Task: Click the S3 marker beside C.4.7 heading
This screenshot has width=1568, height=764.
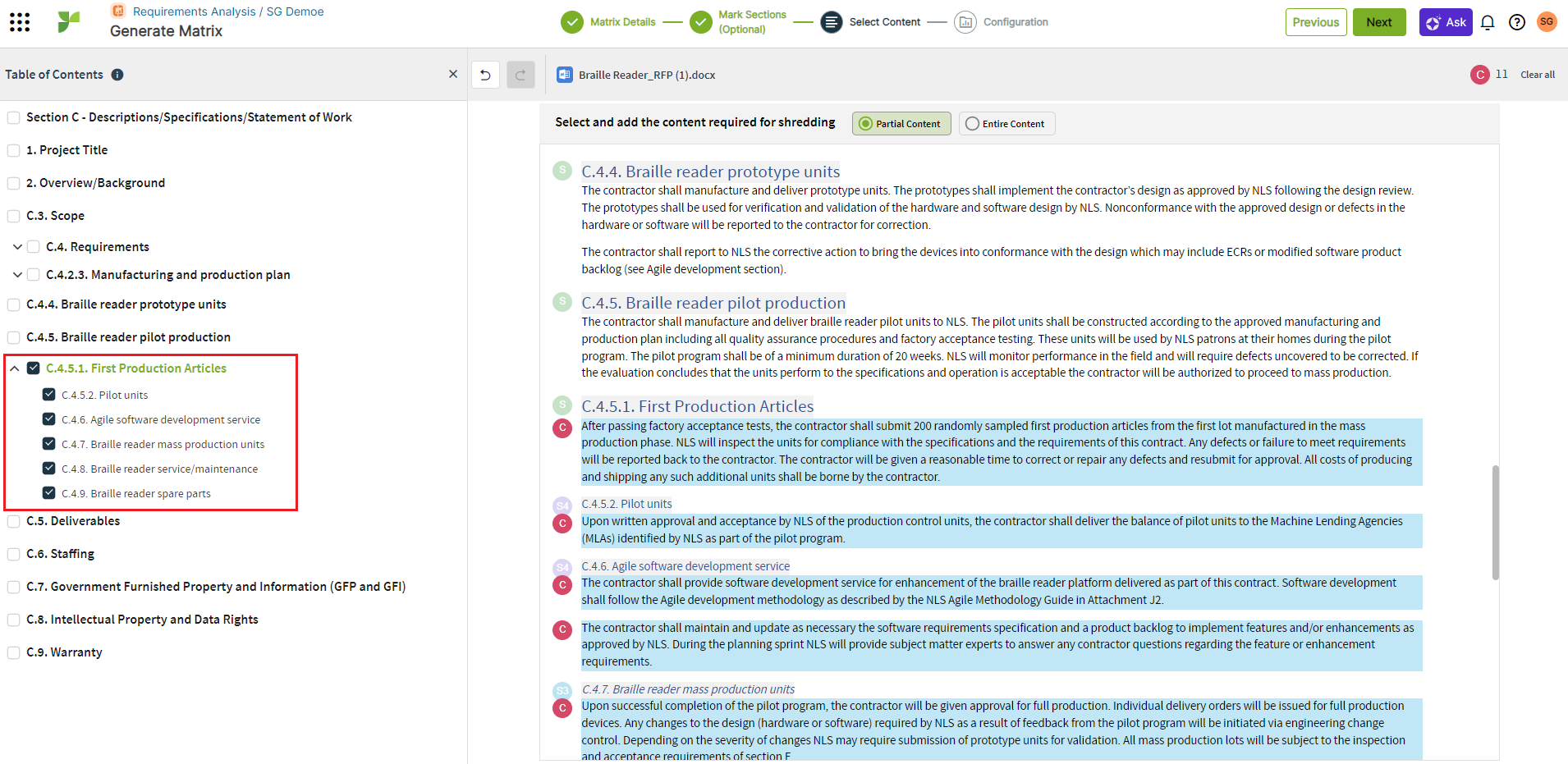Action: pos(562,690)
